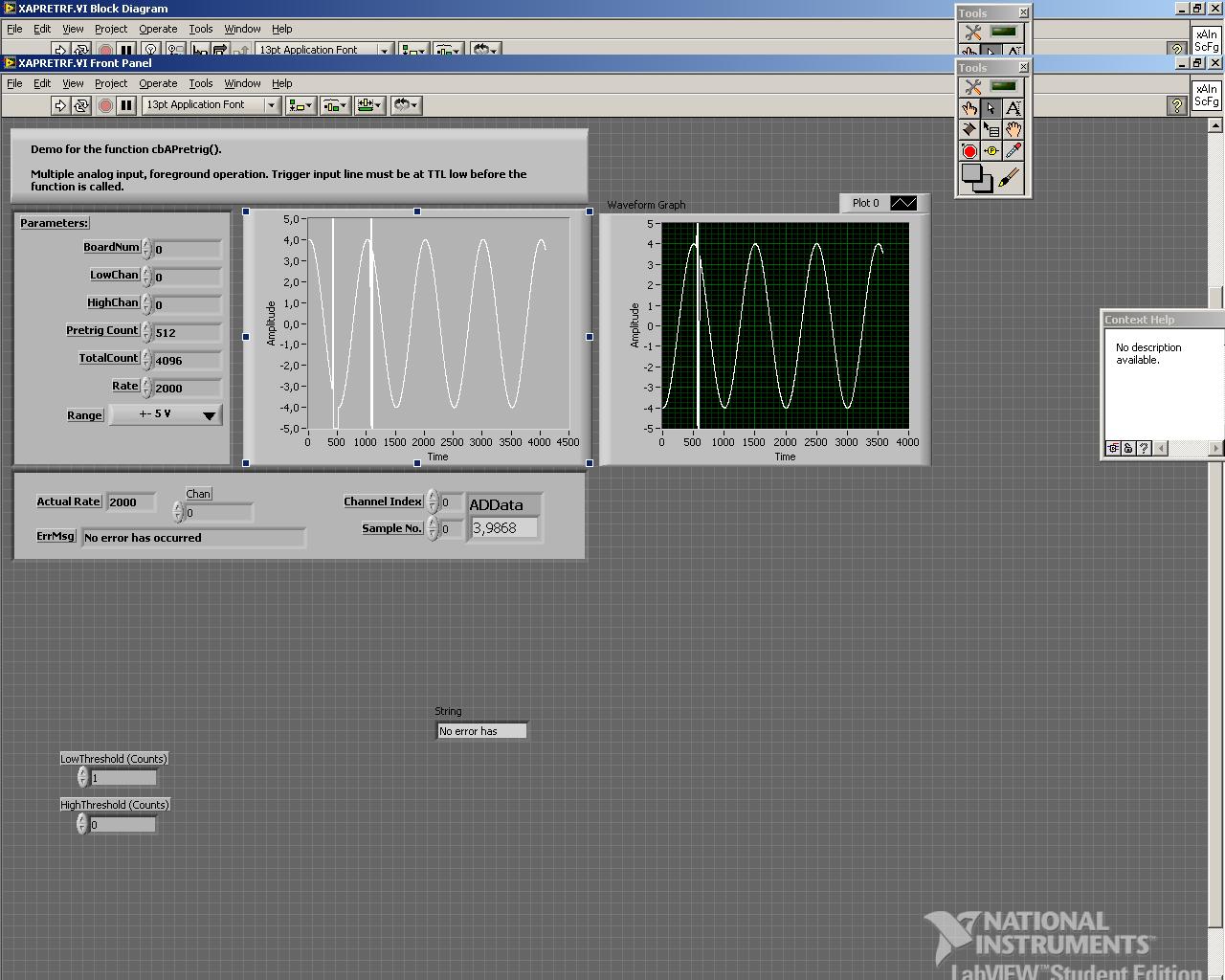The width and height of the screenshot is (1225, 980).
Task: Show Context Help from Front Panel toolbar
Action: [1177, 106]
